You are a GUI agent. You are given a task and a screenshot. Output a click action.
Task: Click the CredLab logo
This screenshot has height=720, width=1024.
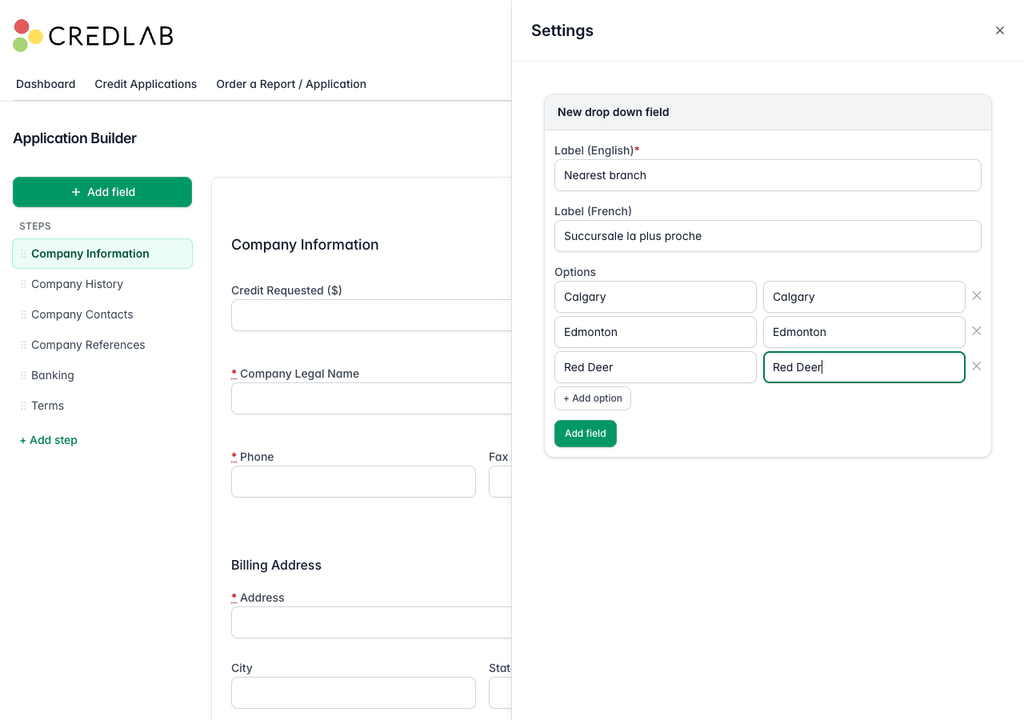pyautogui.click(x=93, y=35)
